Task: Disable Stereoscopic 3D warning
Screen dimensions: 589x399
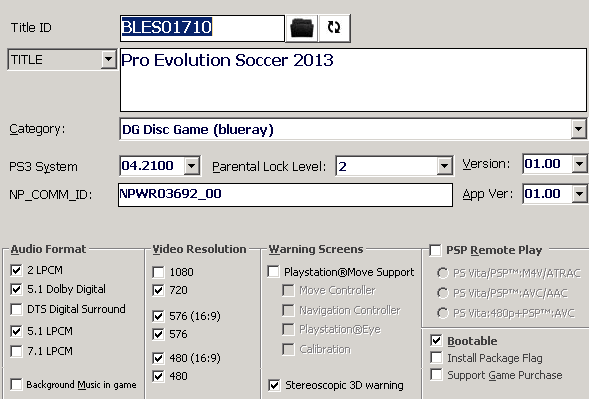Action: tap(274, 385)
